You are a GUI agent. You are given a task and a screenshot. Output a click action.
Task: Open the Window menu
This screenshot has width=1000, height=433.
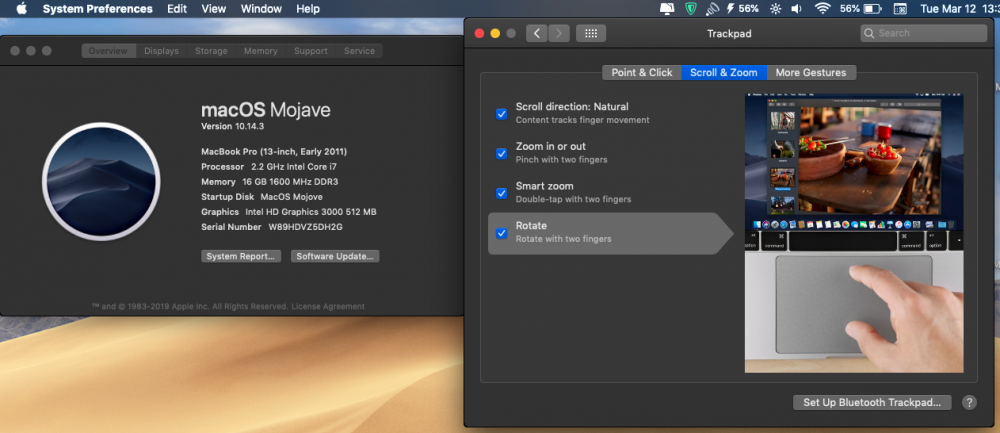[x=261, y=9]
